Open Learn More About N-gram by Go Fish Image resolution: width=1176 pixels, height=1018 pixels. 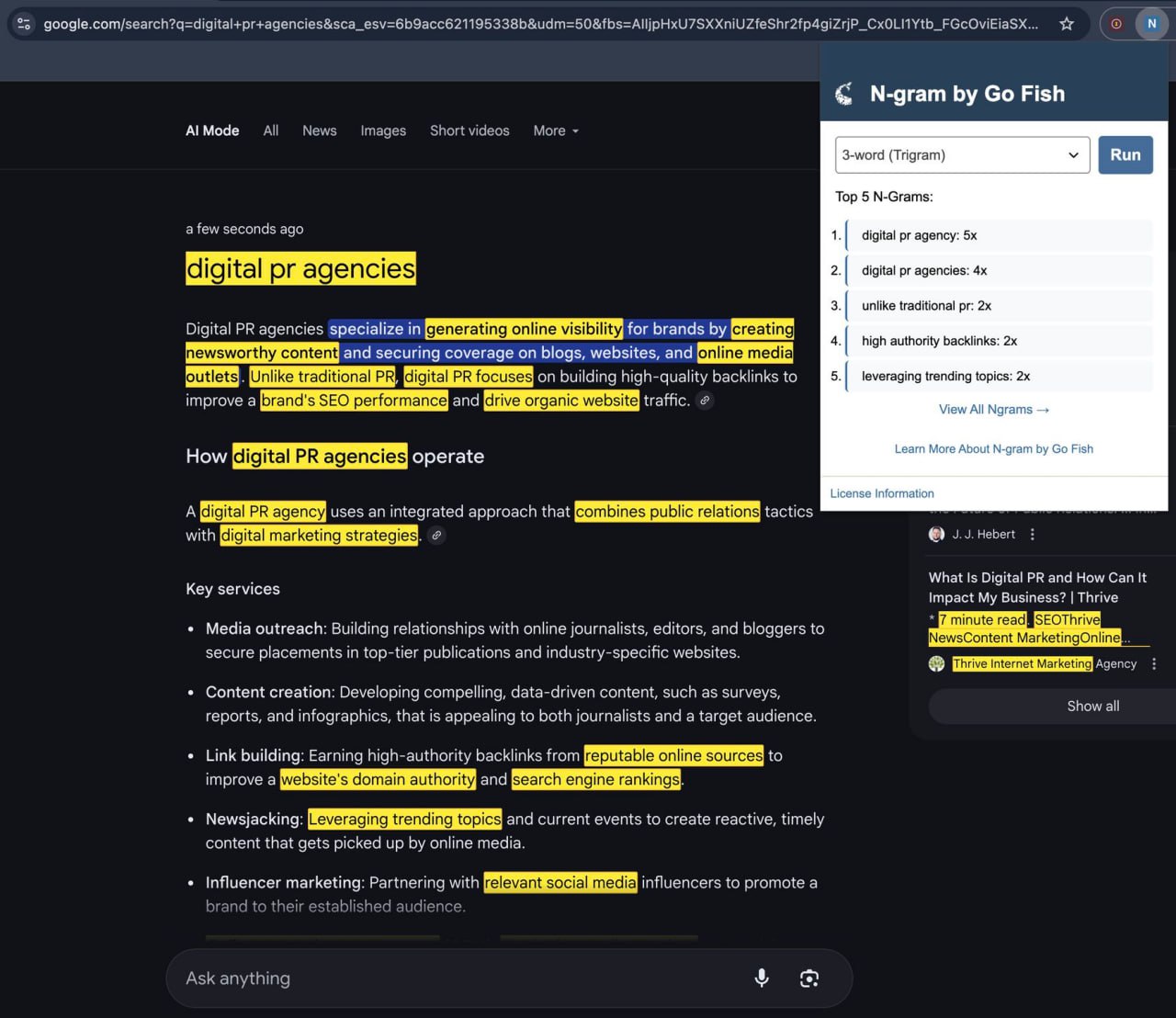coord(993,449)
